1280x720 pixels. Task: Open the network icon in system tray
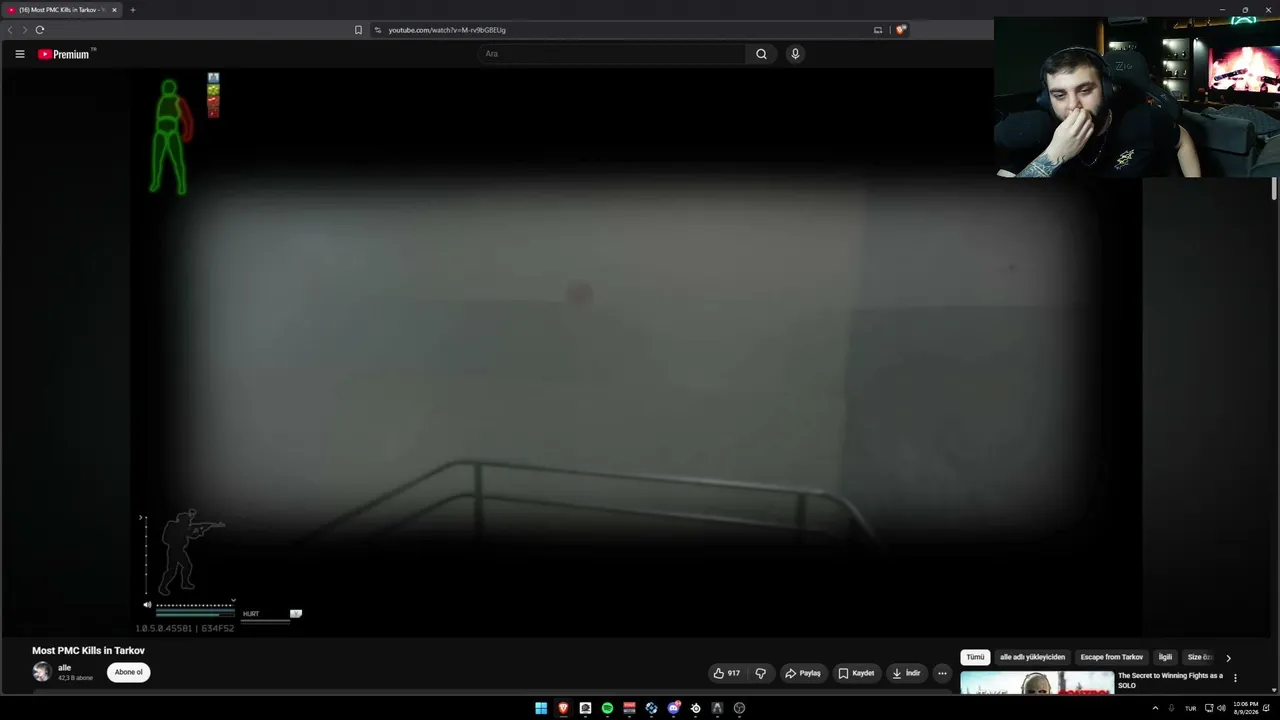1209,708
